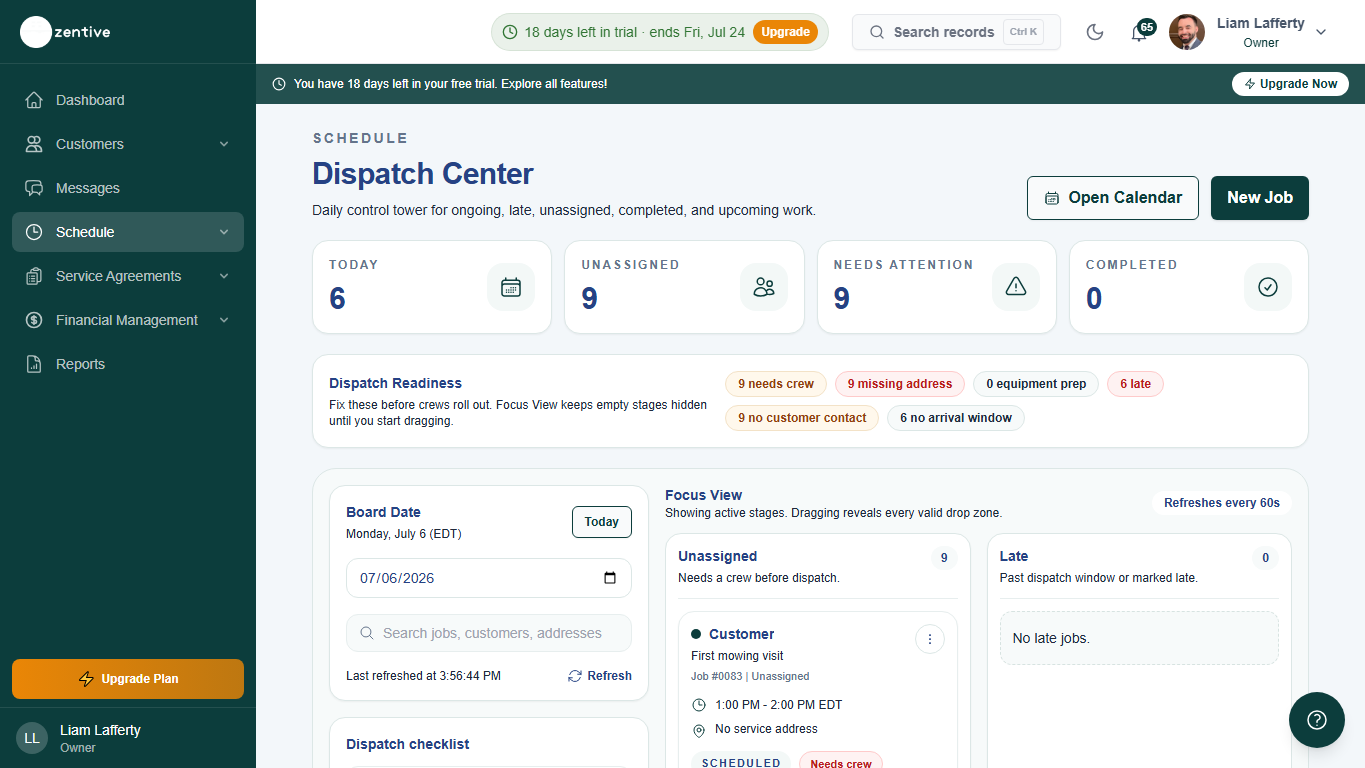Click the location pin icon on job card
The image size is (1365, 768).
point(699,730)
